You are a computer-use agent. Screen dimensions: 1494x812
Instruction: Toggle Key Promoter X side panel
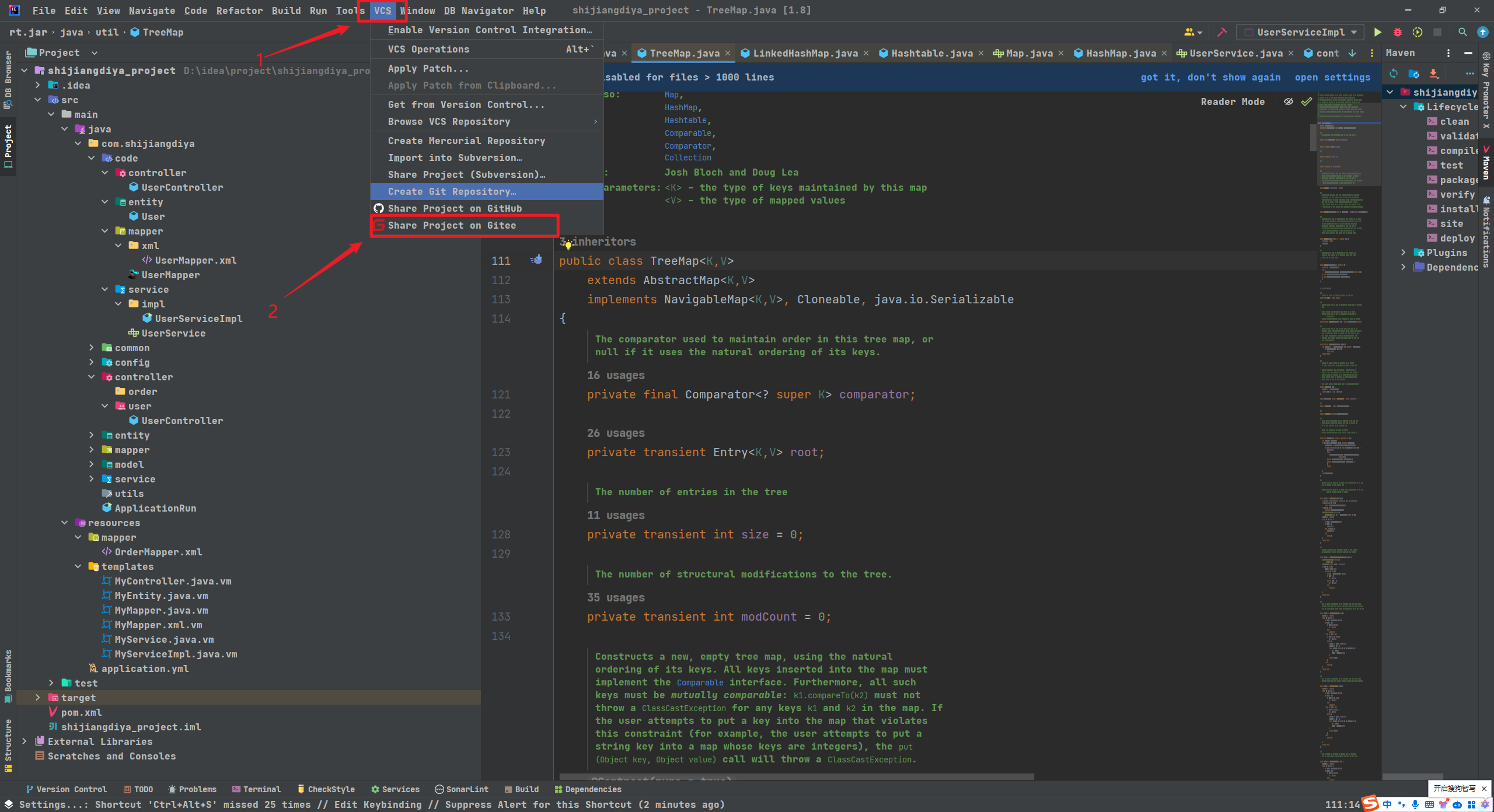pos(1486,90)
